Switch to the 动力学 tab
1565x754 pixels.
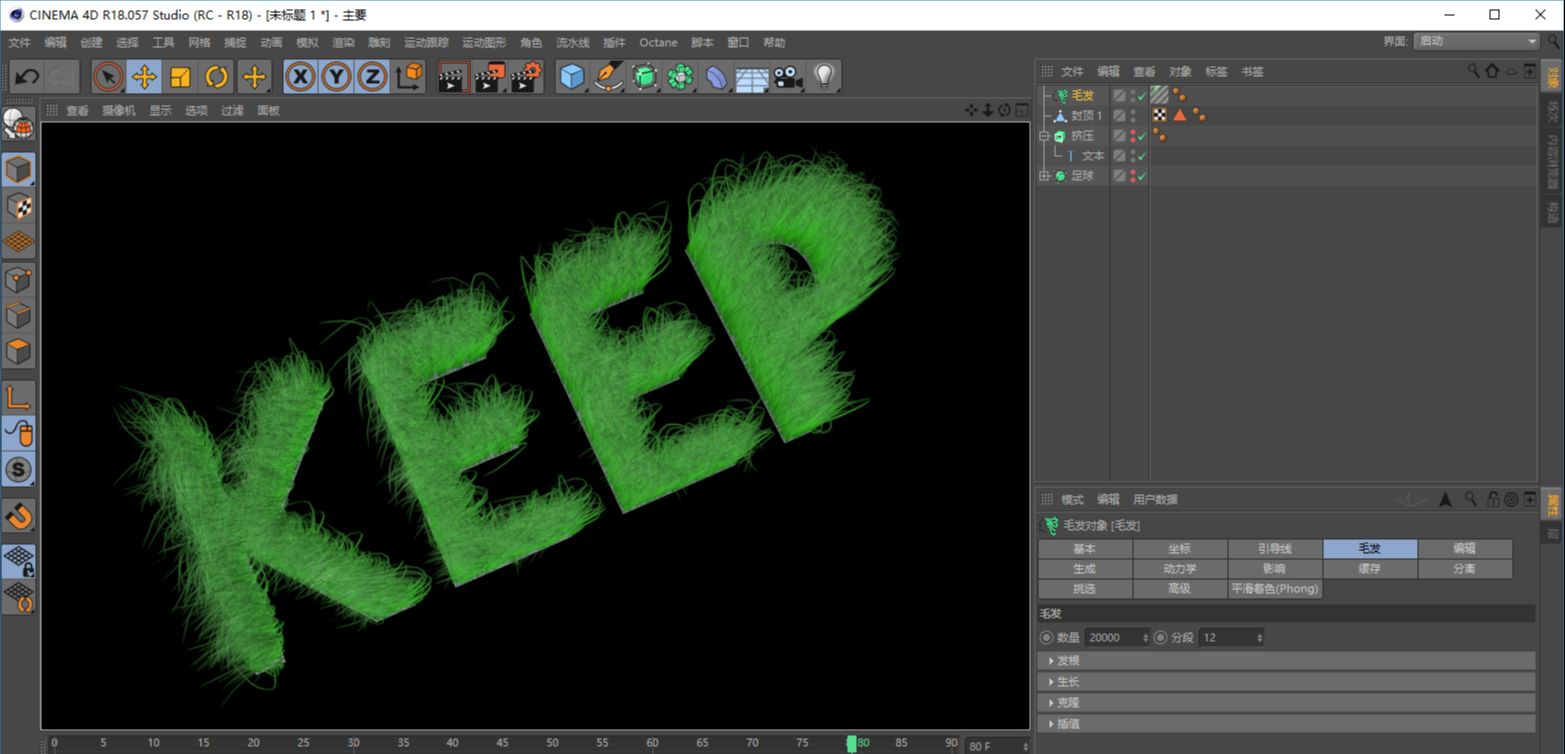(x=1180, y=569)
